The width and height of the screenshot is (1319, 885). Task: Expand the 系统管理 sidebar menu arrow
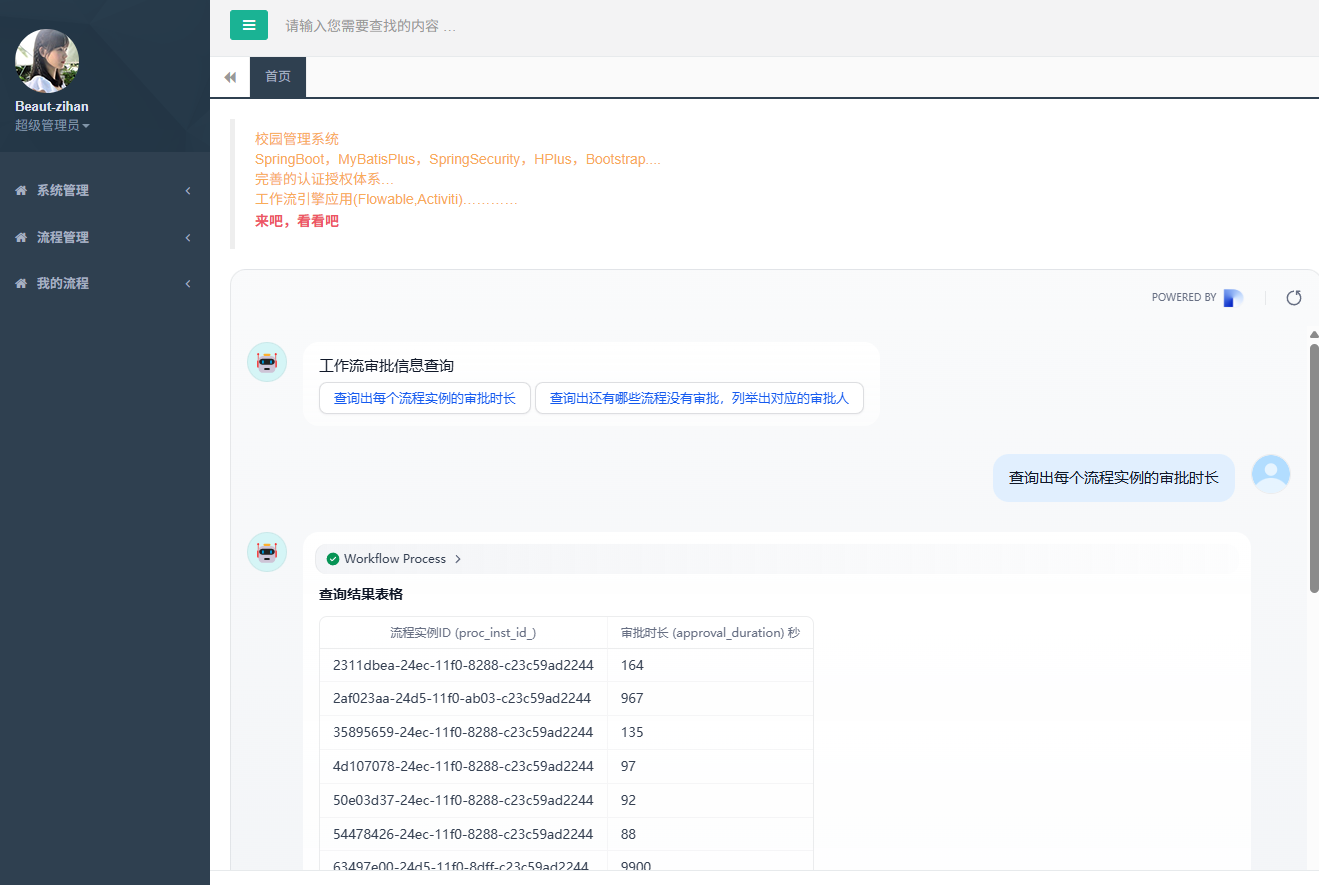[188, 191]
